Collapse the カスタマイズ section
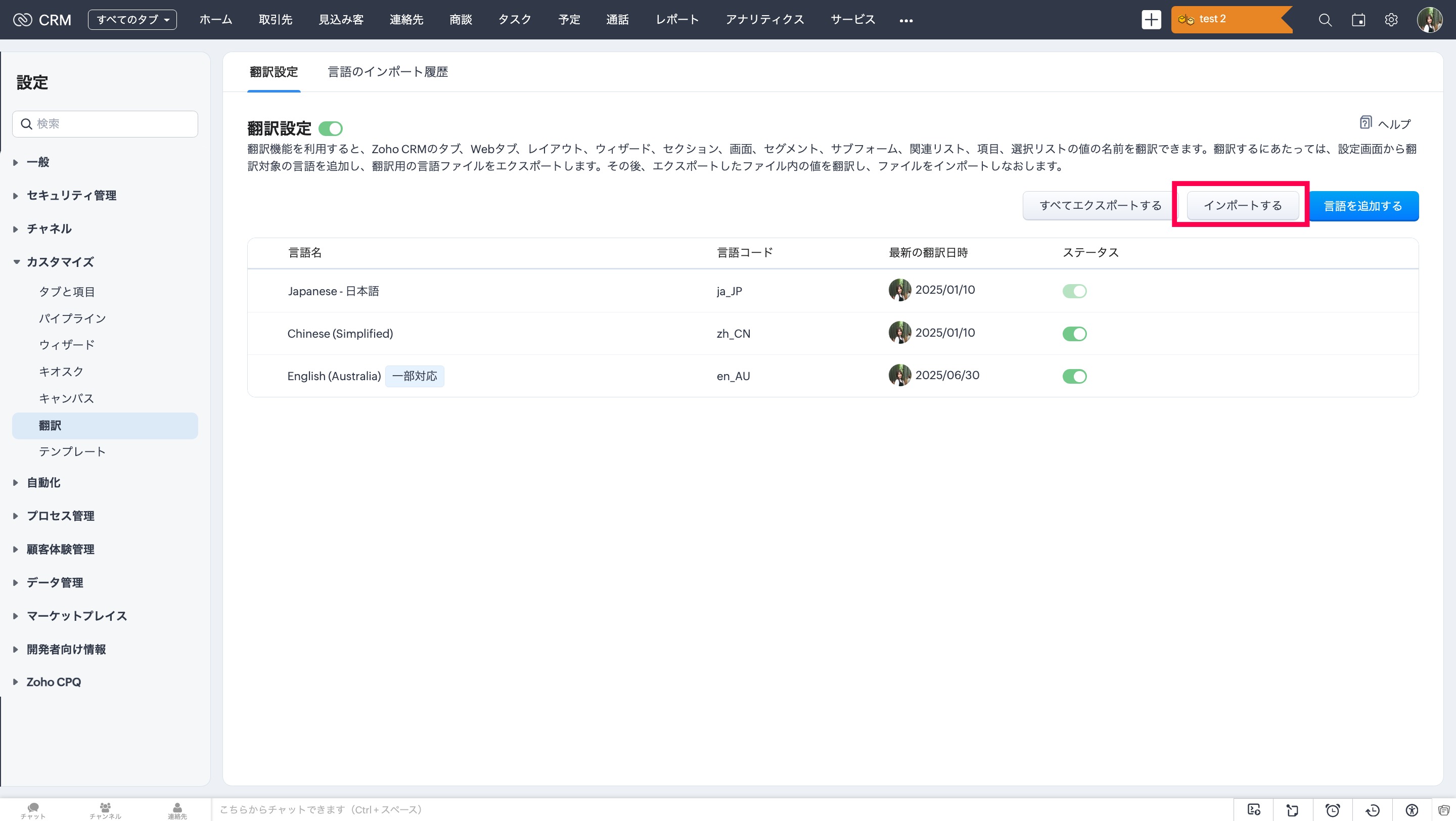 [x=60, y=261]
